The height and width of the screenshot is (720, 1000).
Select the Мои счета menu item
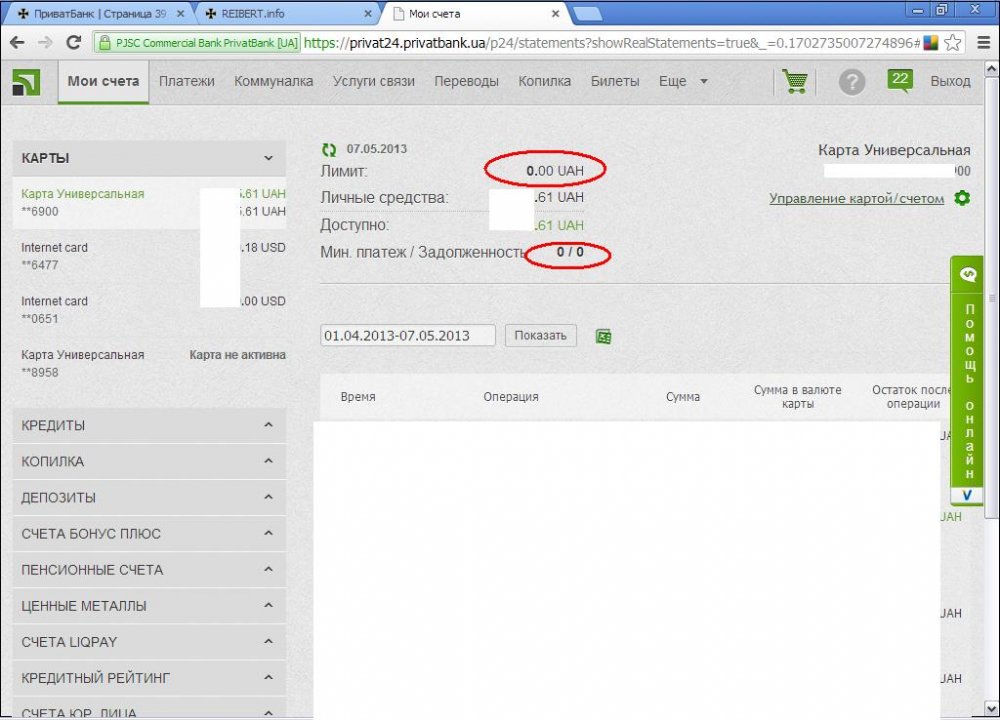click(x=103, y=82)
